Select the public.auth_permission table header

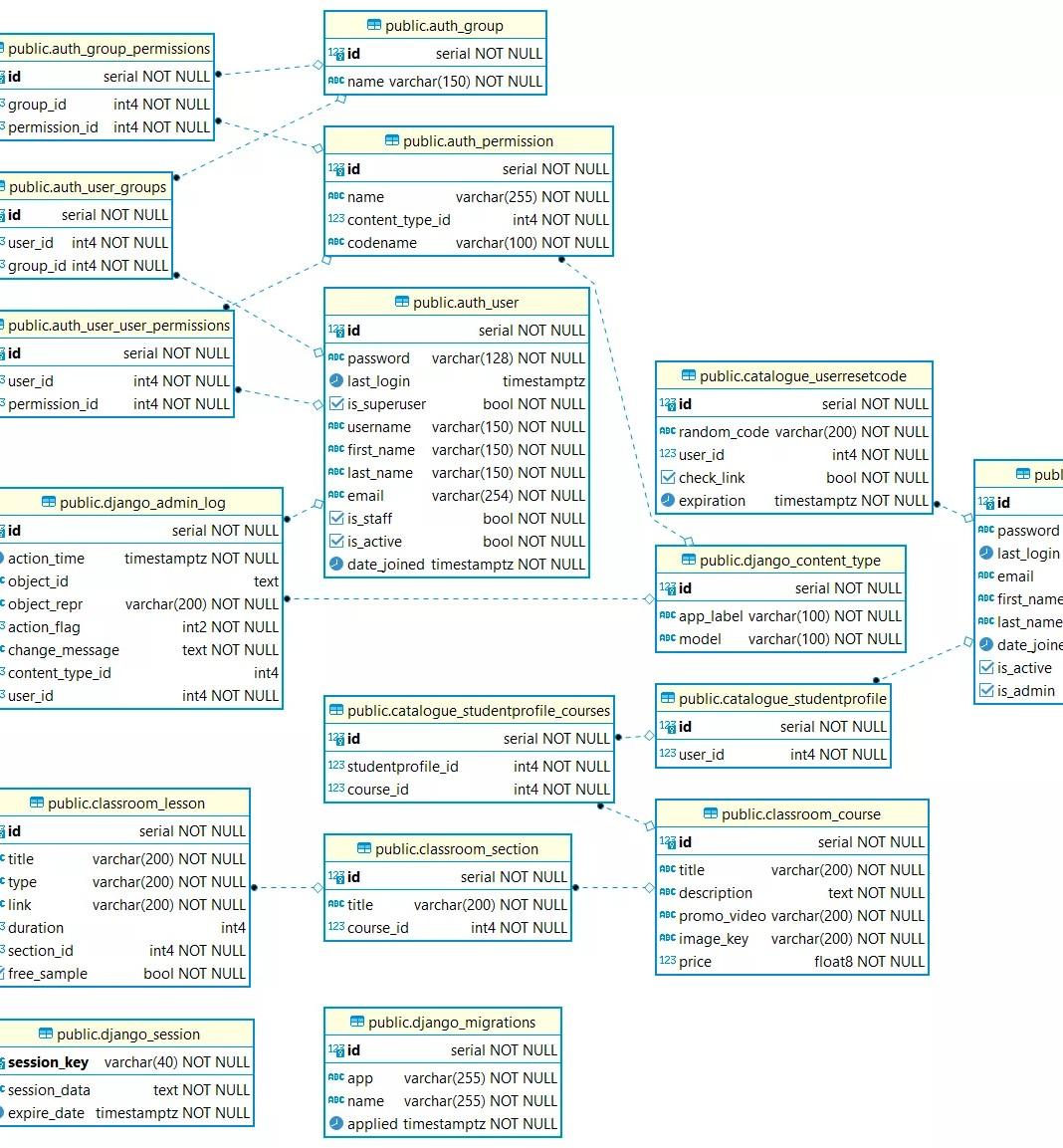pyautogui.click(x=468, y=140)
